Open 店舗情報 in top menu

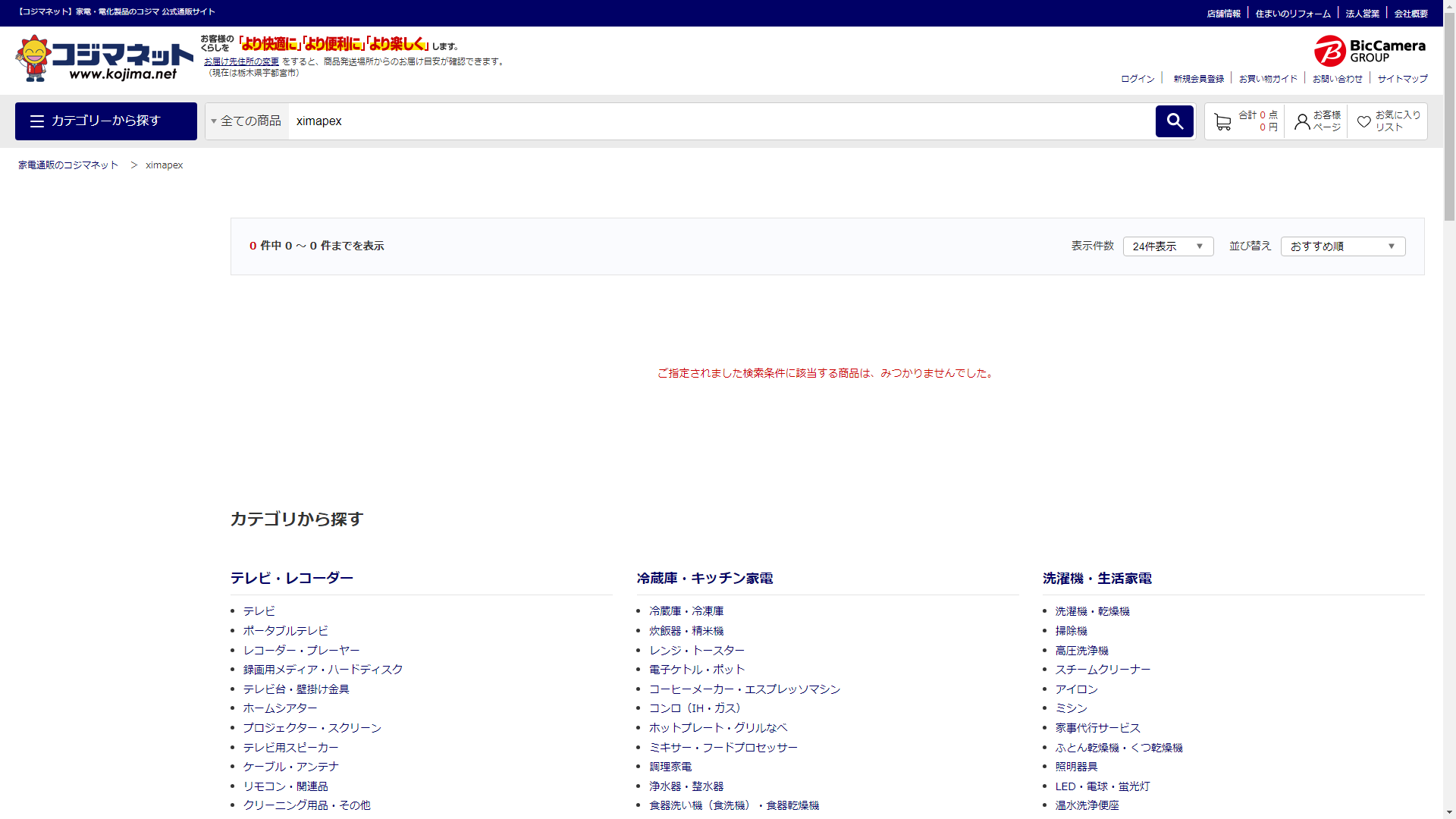coord(1223,14)
